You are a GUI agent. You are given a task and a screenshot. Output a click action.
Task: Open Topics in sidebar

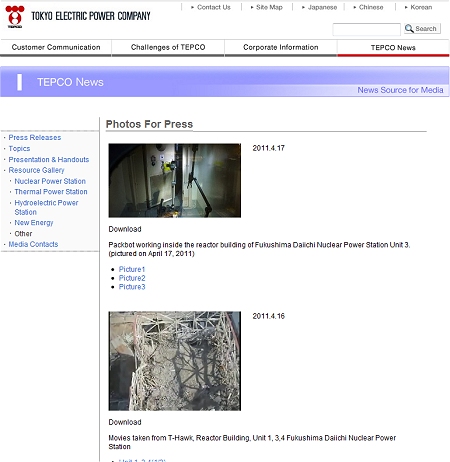[19, 148]
